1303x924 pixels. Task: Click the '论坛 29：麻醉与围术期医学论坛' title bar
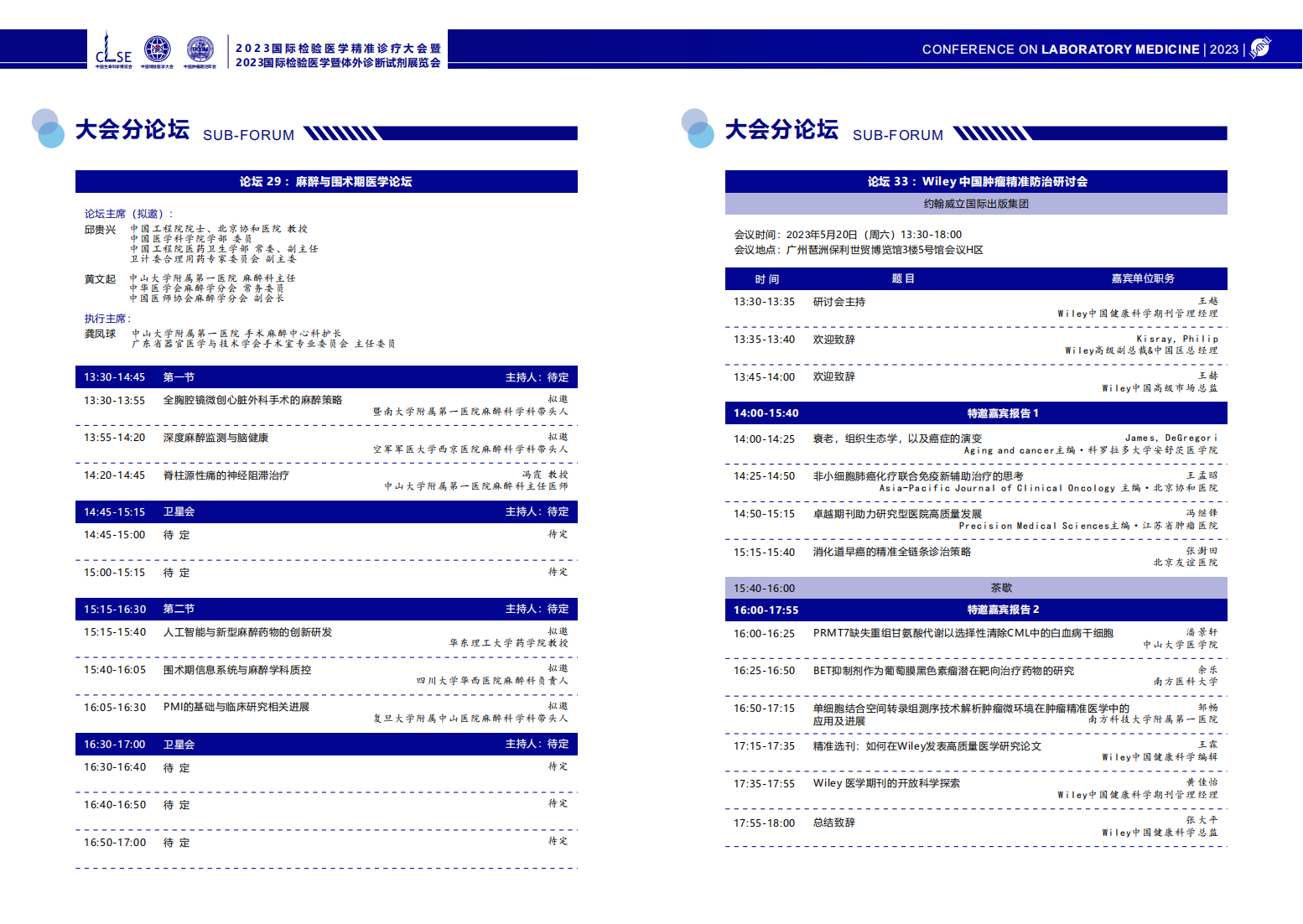coord(326,181)
